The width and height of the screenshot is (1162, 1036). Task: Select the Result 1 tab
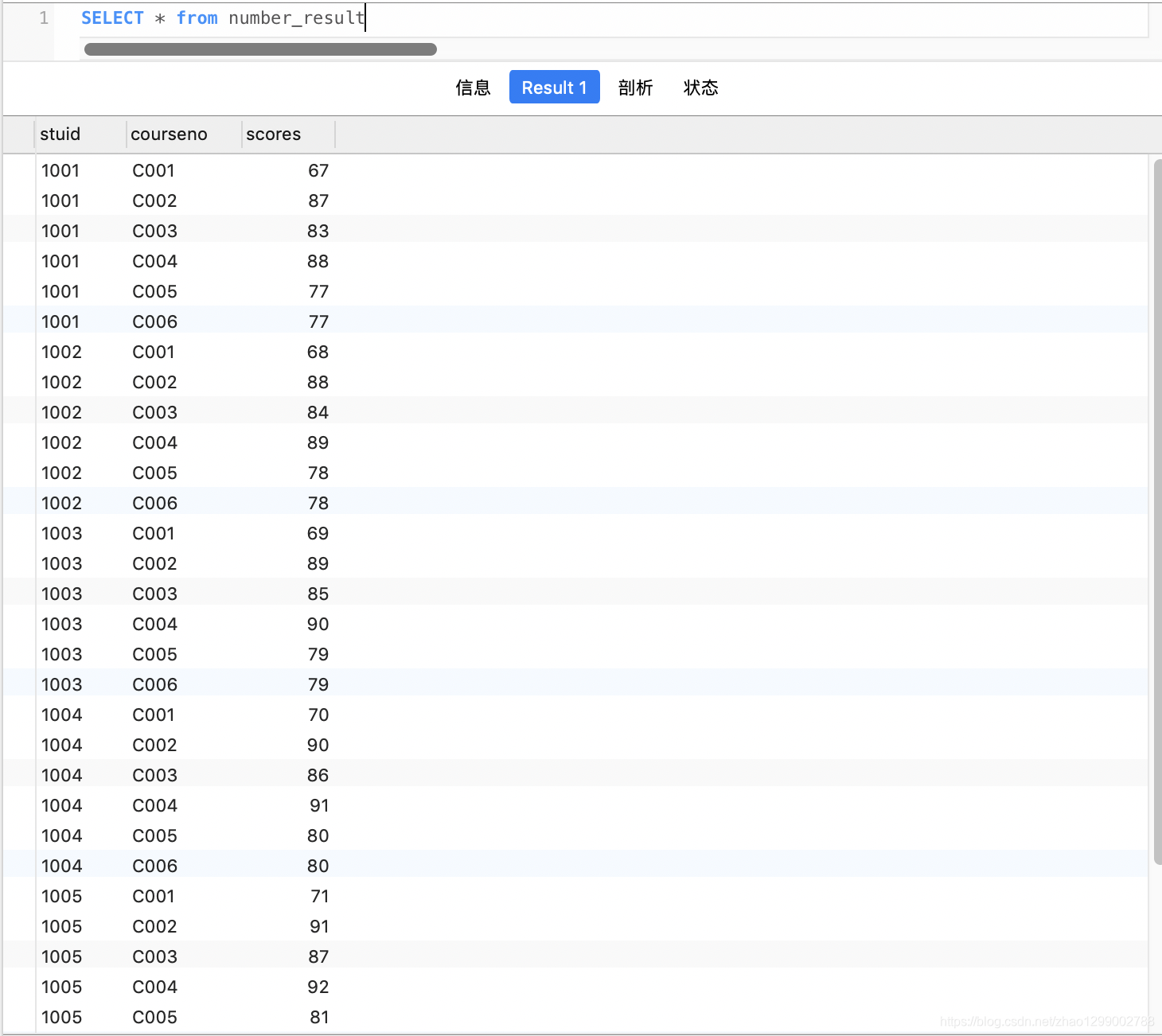click(x=554, y=88)
